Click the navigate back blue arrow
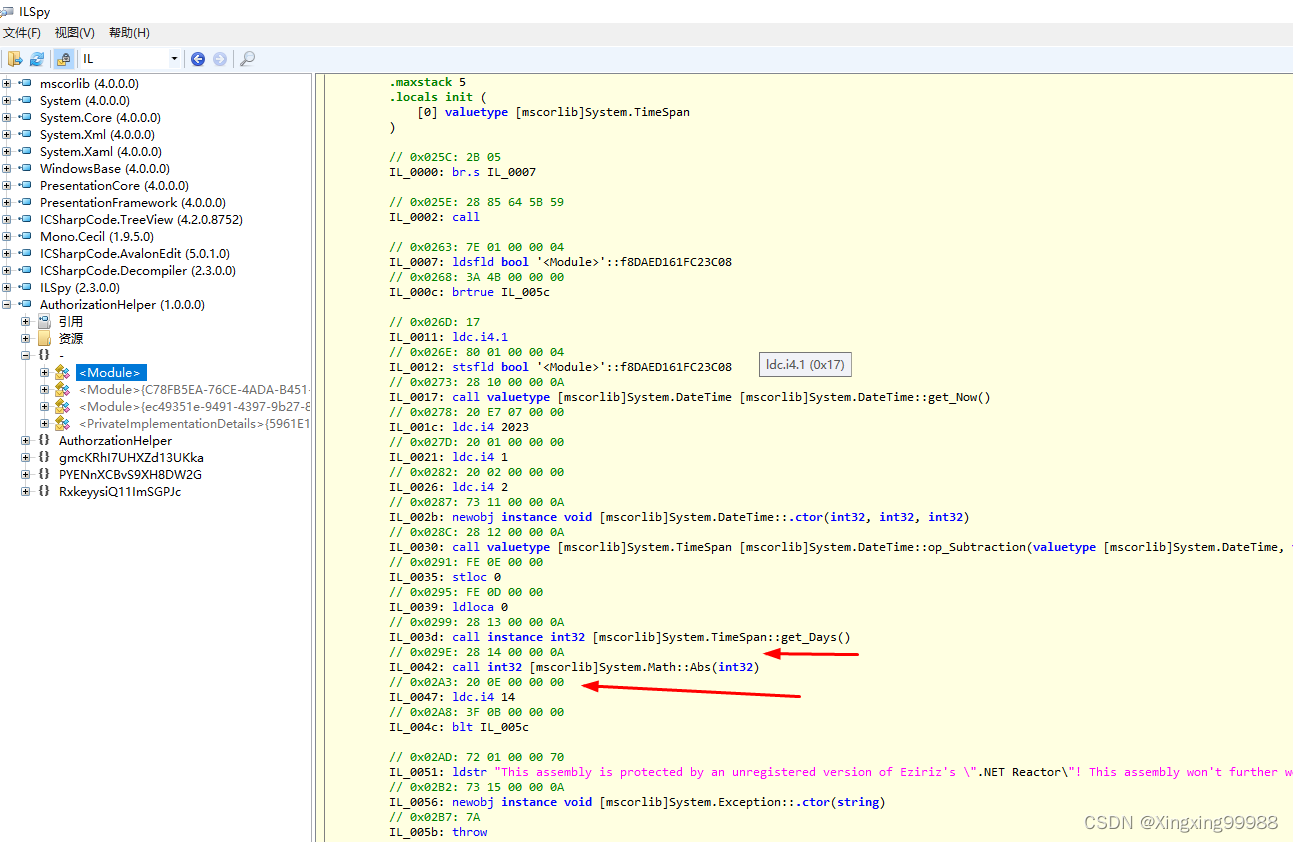Viewport: 1293px width, 842px height. (197, 59)
